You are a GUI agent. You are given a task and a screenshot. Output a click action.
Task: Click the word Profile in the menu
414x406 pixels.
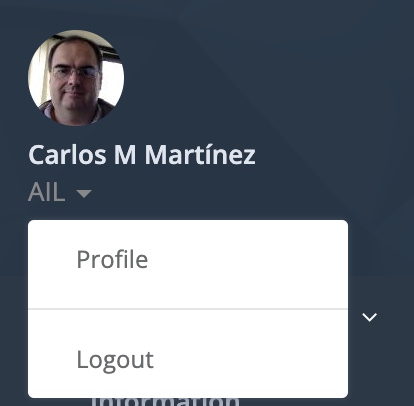click(x=112, y=260)
